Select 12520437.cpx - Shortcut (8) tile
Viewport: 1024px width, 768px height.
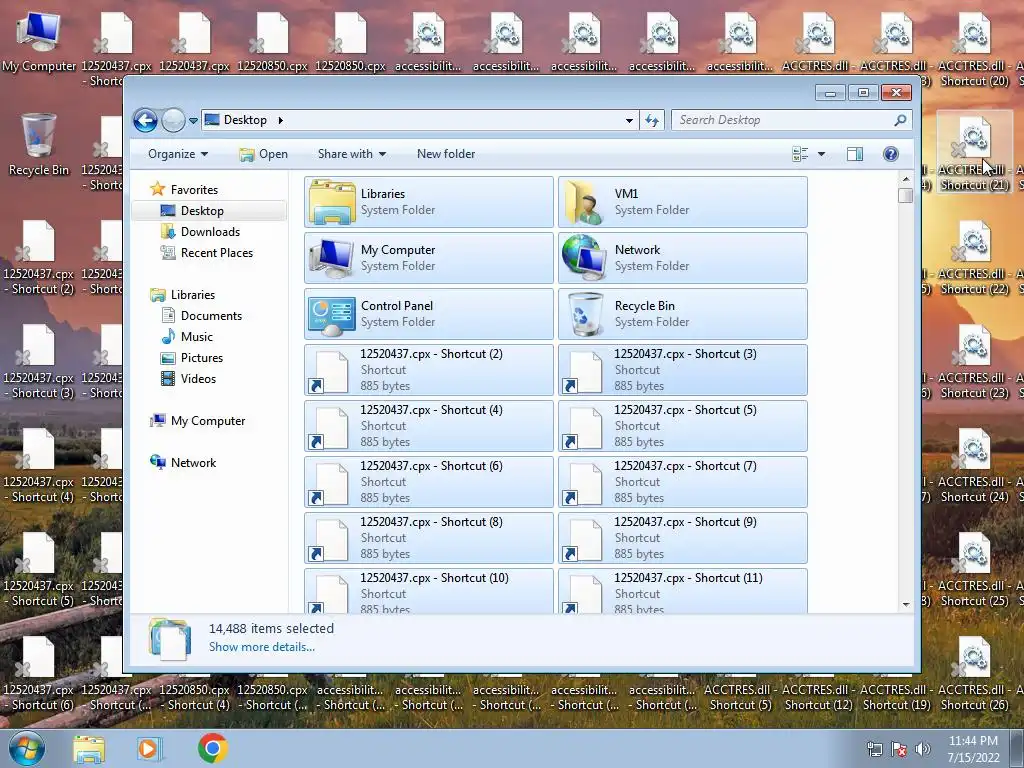tap(429, 538)
